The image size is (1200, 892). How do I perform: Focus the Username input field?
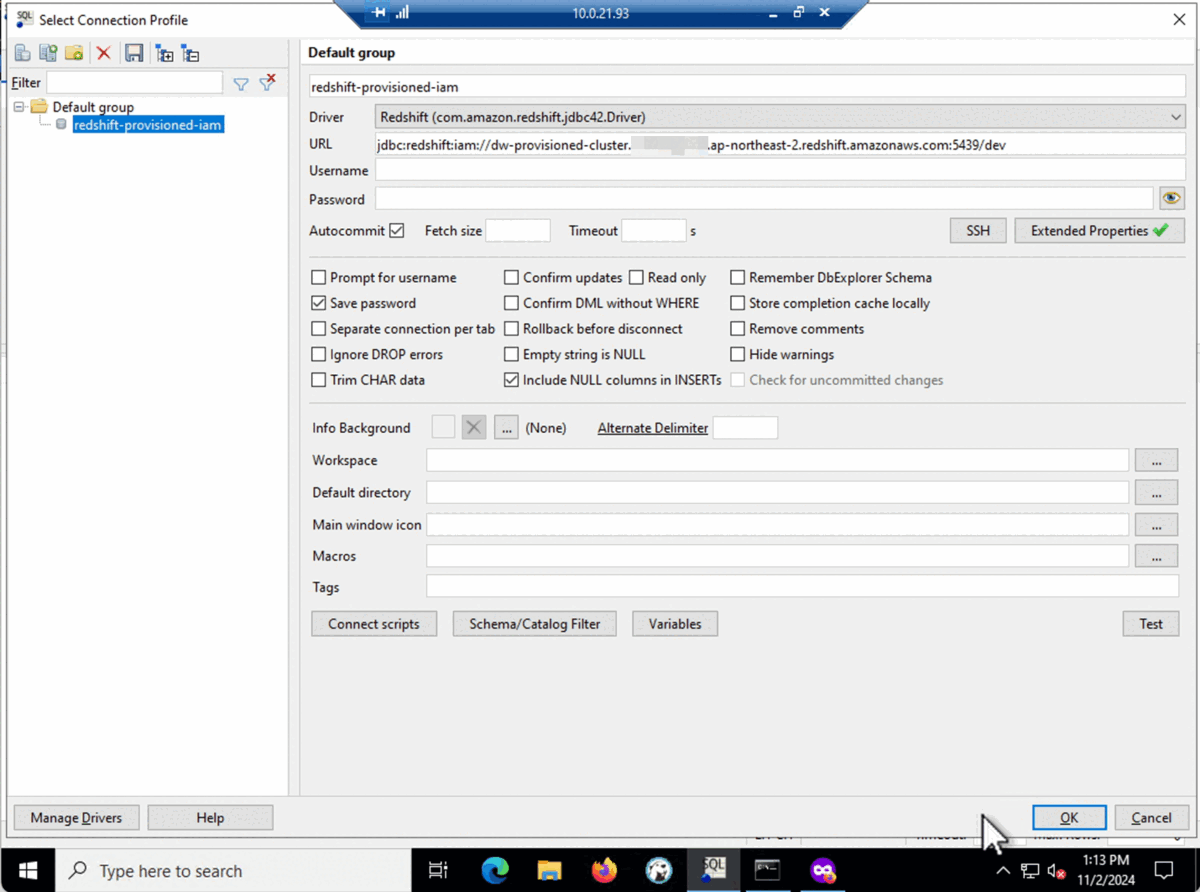click(x=780, y=171)
